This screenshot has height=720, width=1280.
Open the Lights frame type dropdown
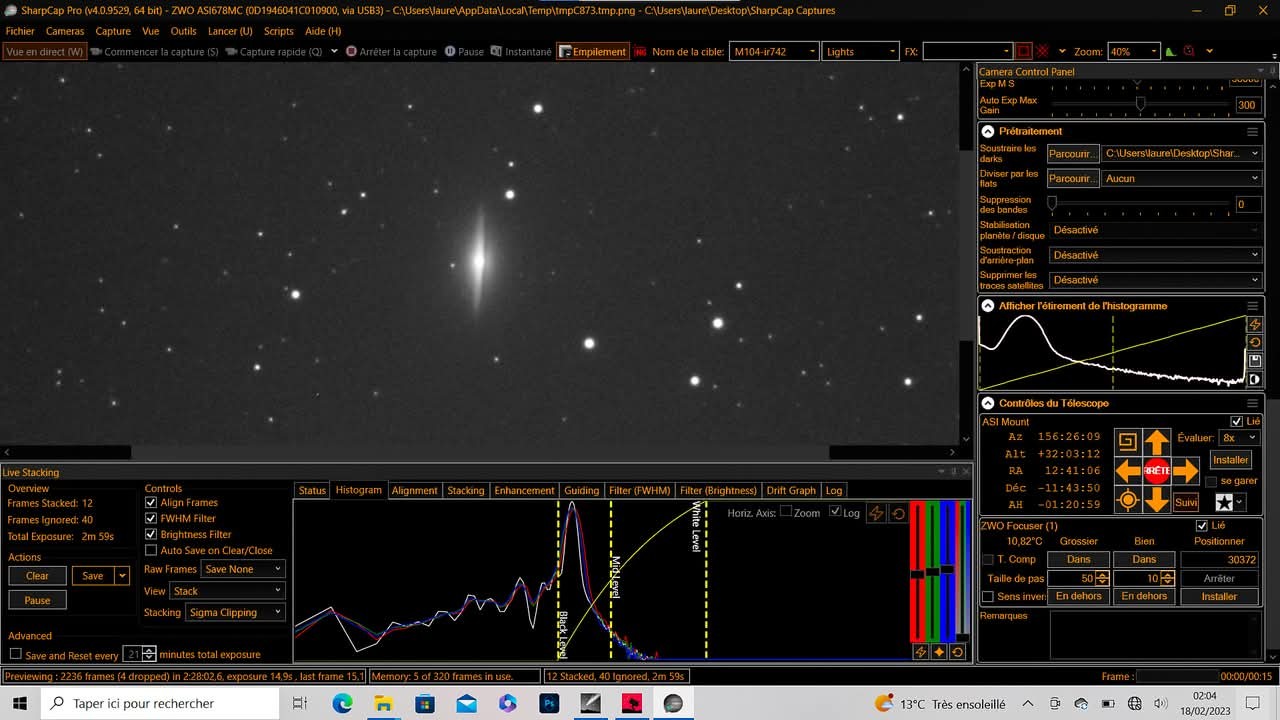click(861, 51)
